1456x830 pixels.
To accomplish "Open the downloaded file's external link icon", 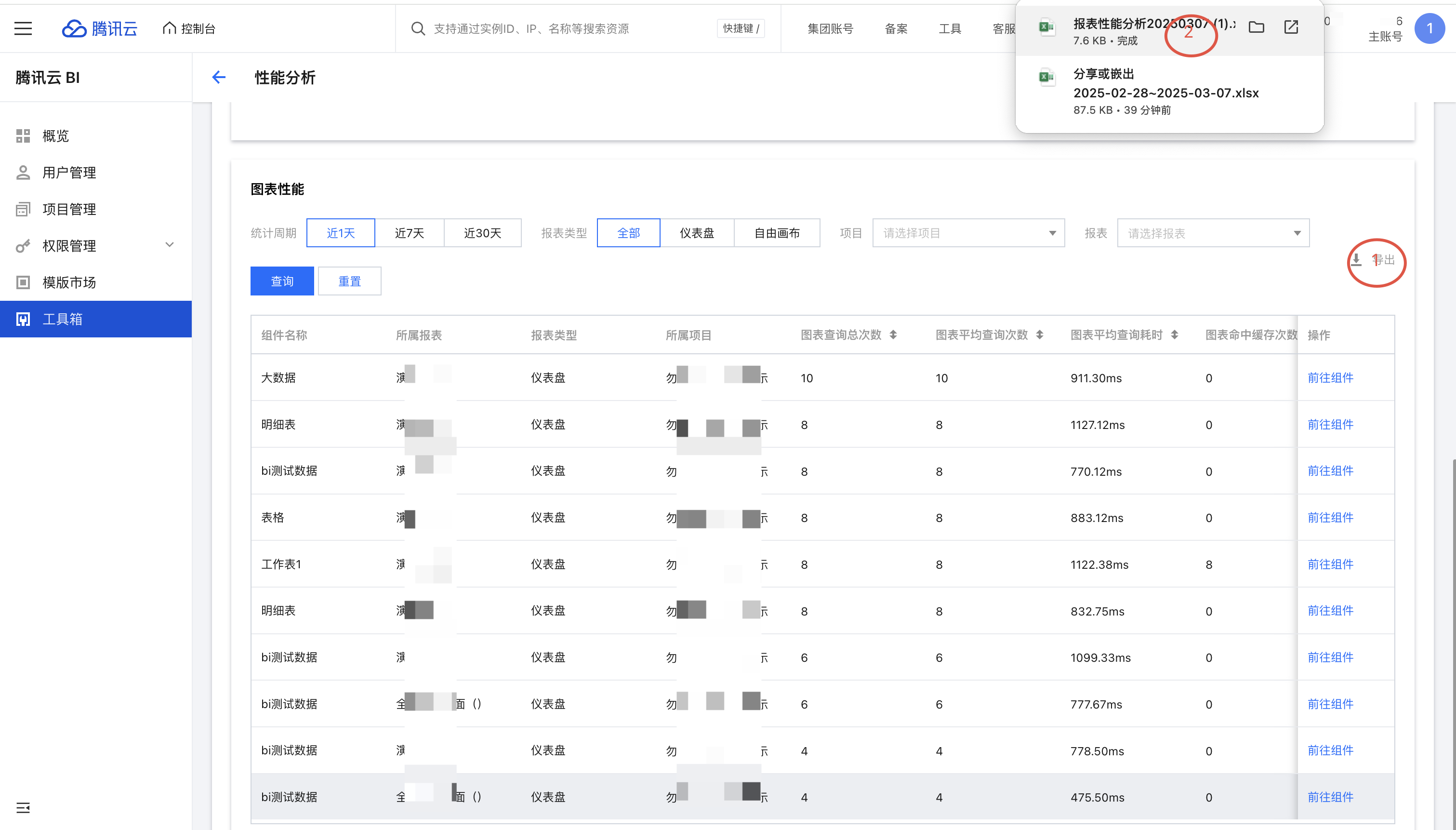I will (x=1291, y=27).
